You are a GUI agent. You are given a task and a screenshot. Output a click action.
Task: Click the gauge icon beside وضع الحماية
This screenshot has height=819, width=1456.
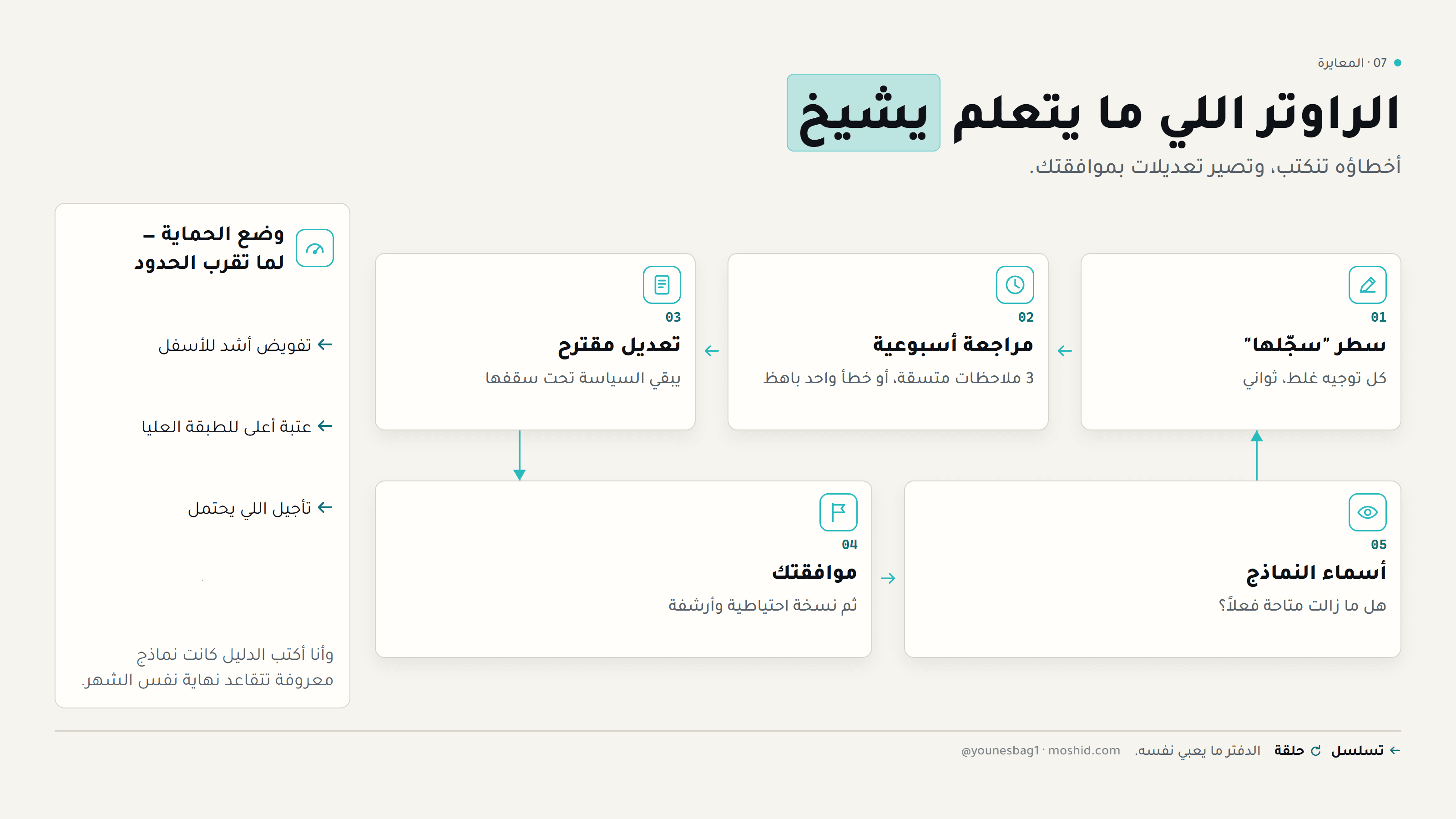click(315, 248)
